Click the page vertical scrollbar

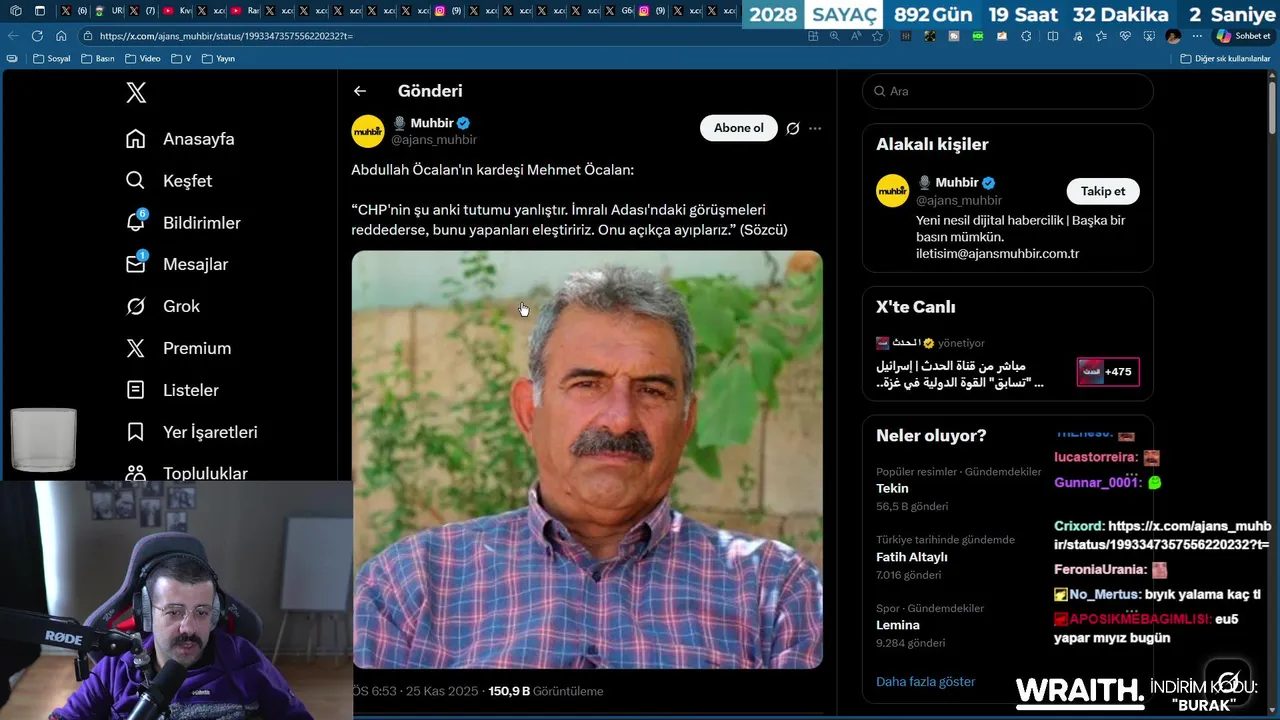(x=1272, y=110)
